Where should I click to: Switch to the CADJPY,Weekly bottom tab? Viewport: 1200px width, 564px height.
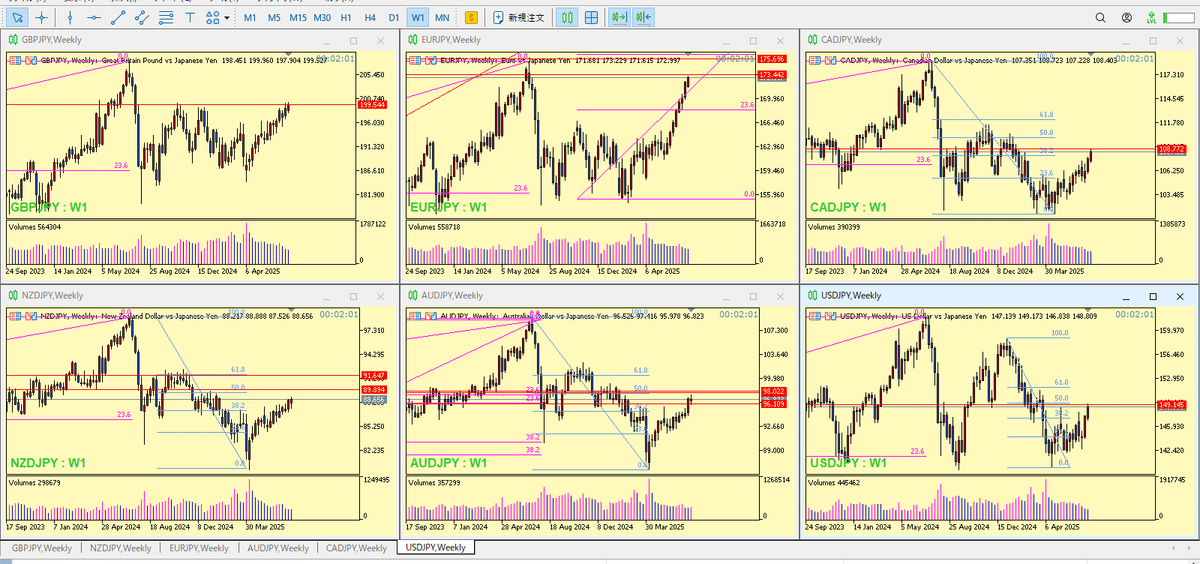click(356, 548)
